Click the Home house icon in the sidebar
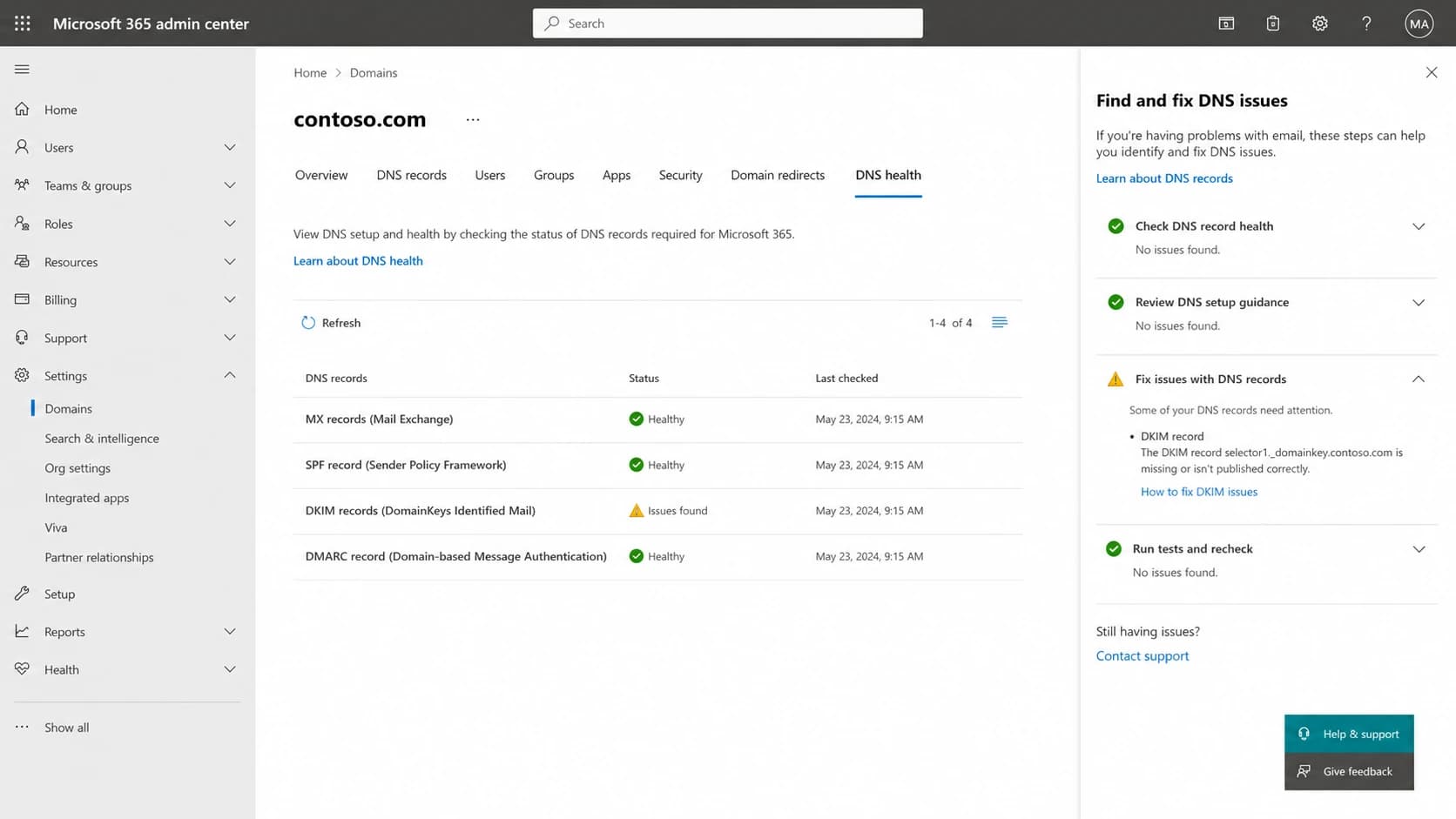 point(22,109)
